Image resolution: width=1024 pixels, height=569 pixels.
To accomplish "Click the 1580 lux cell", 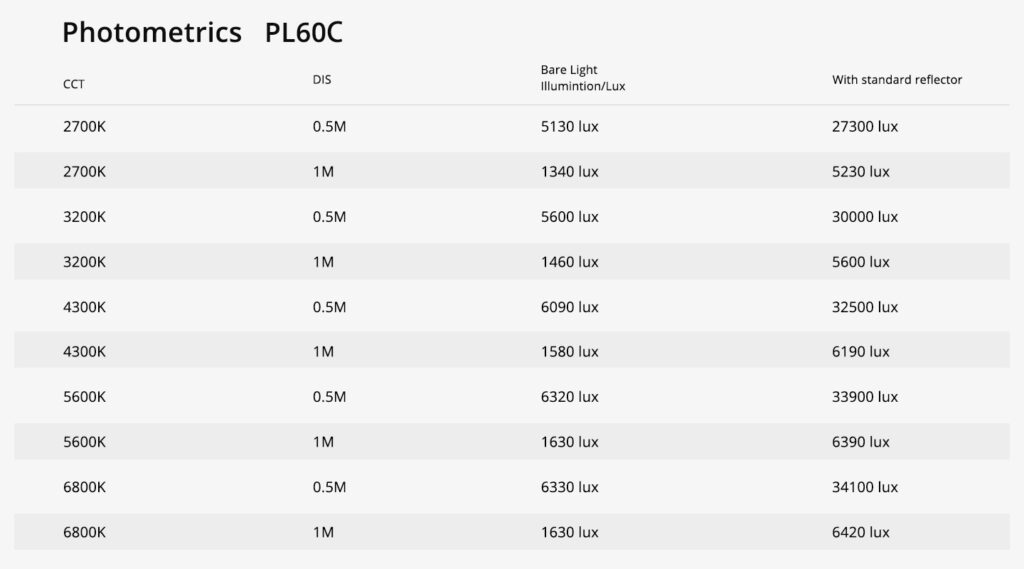I will [569, 352].
